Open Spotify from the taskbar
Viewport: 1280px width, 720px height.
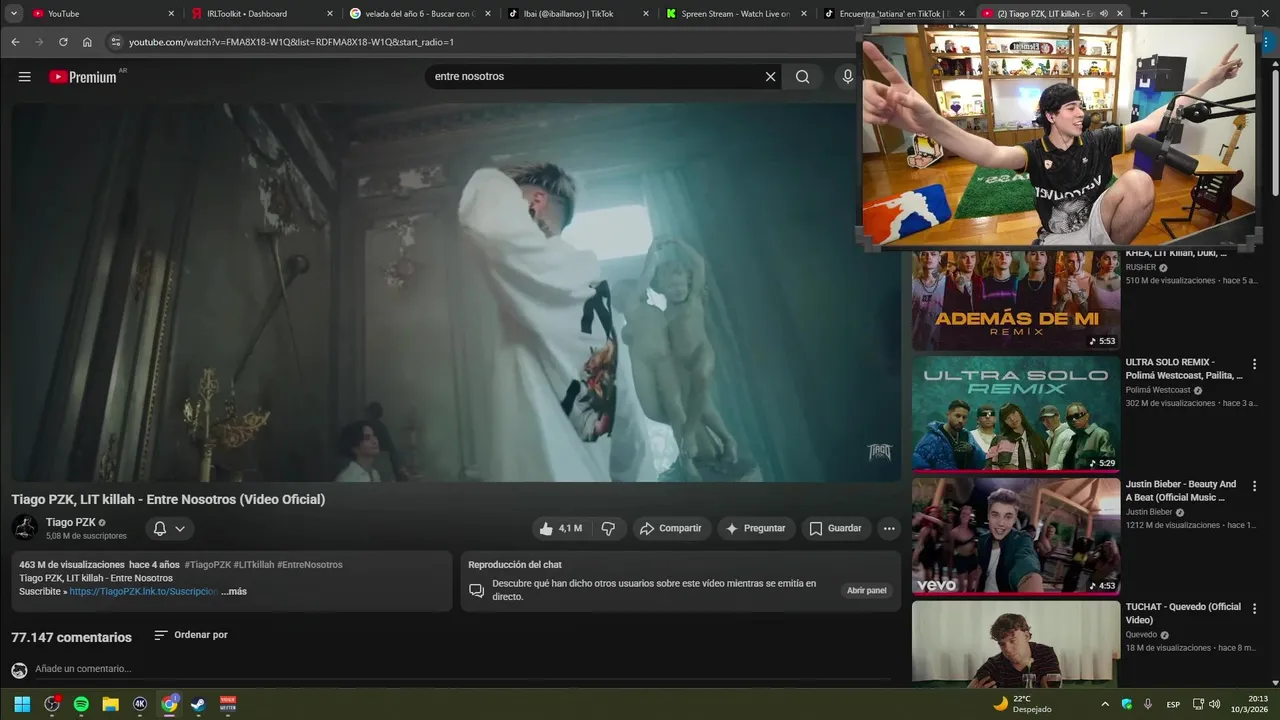click(x=81, y=704)
